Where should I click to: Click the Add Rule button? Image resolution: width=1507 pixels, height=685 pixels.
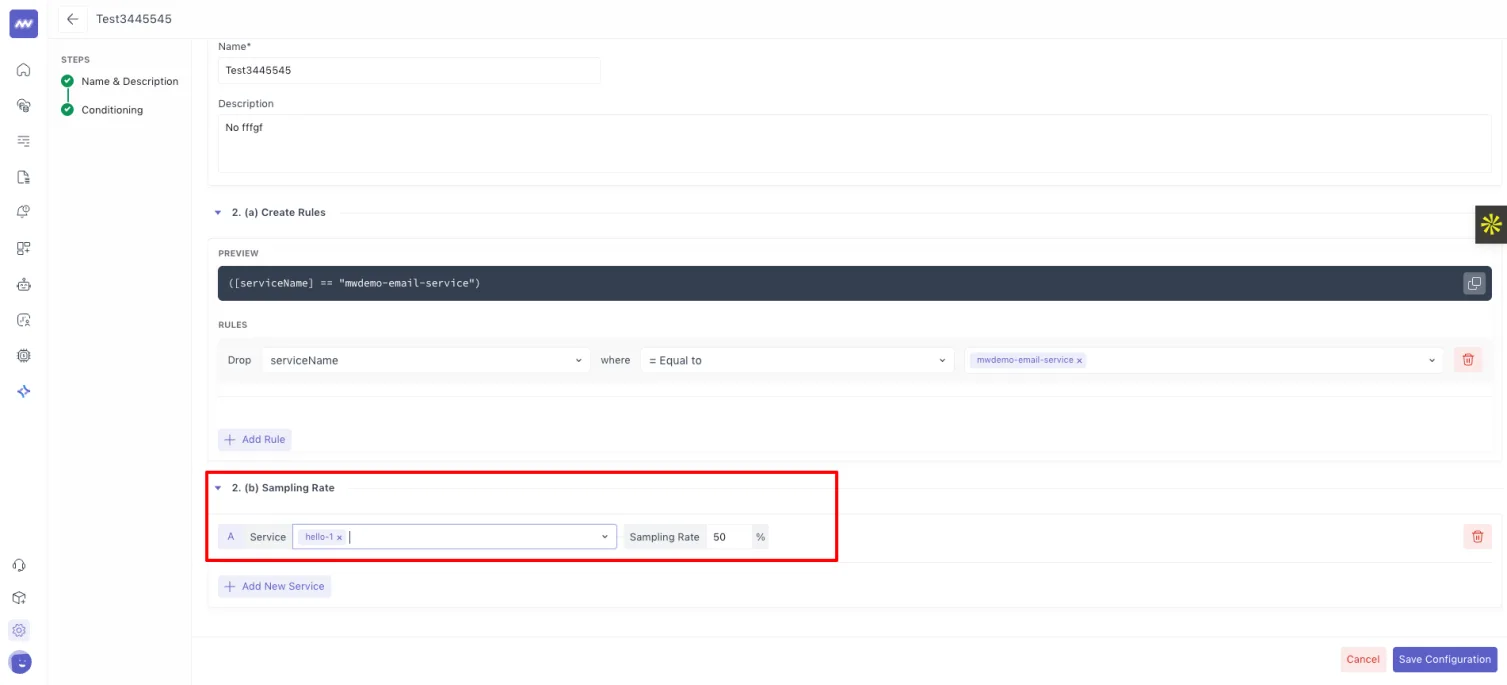tap(255, 439)
